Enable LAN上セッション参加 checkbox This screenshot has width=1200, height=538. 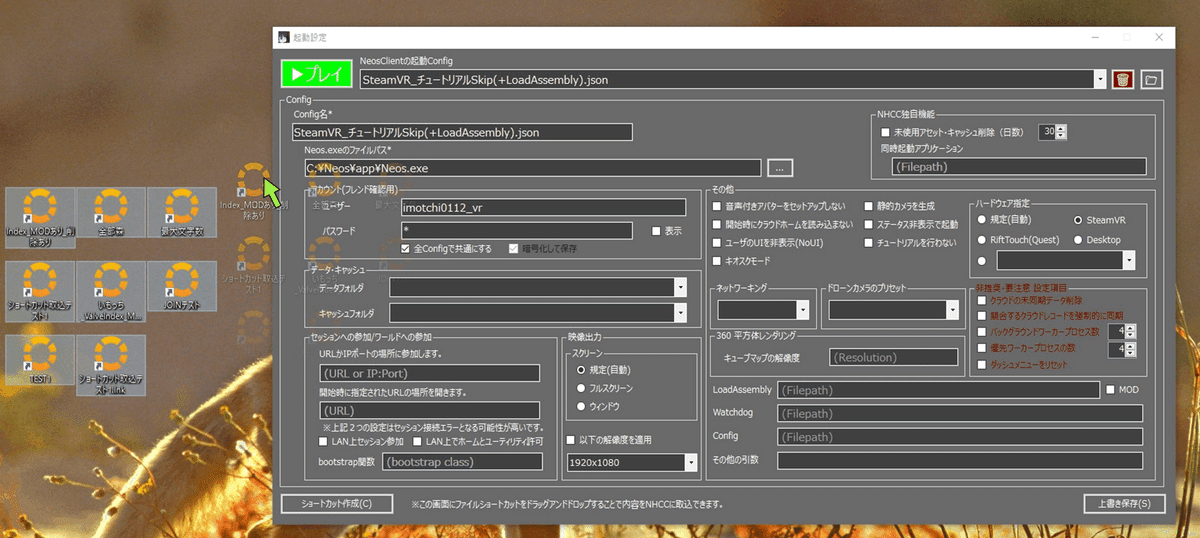pyautogui.click(x=323, y=441)
